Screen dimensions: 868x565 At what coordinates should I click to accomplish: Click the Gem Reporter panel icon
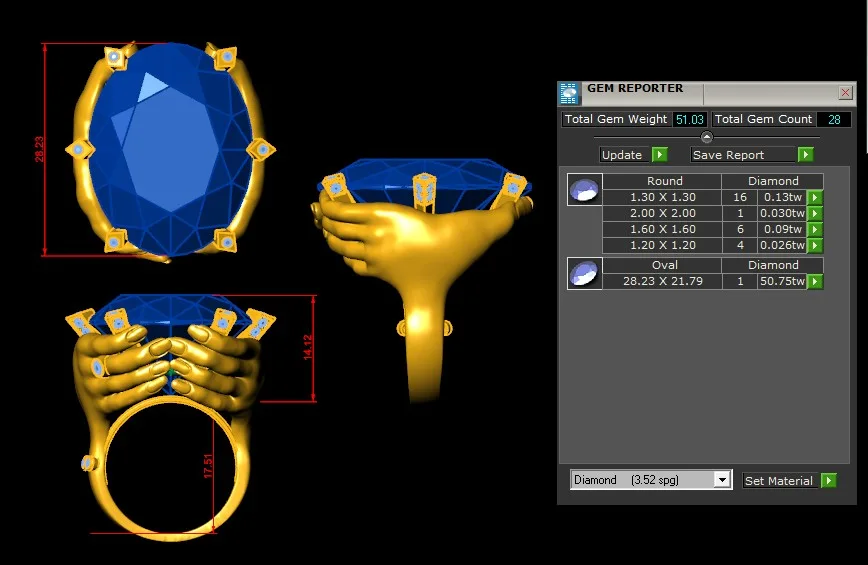coord(569,93)
